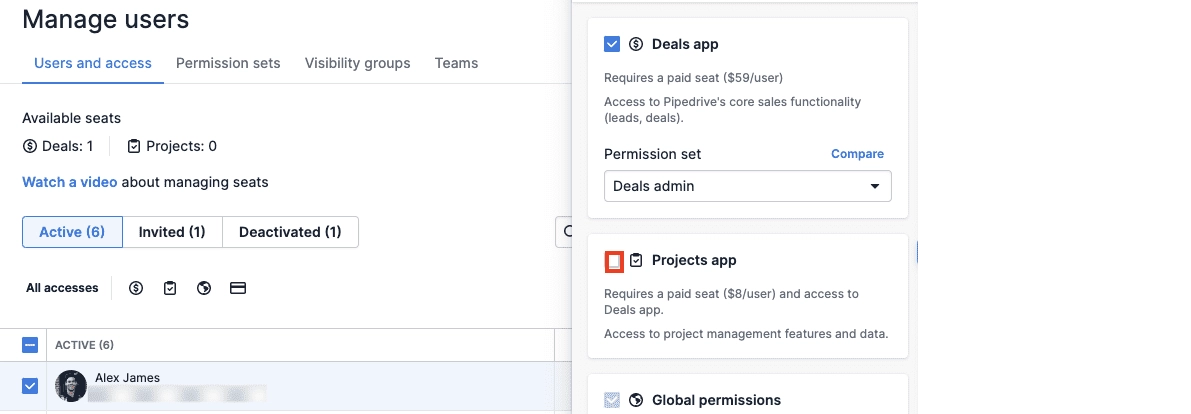Open the Permission sets tab

coord(228,64)
